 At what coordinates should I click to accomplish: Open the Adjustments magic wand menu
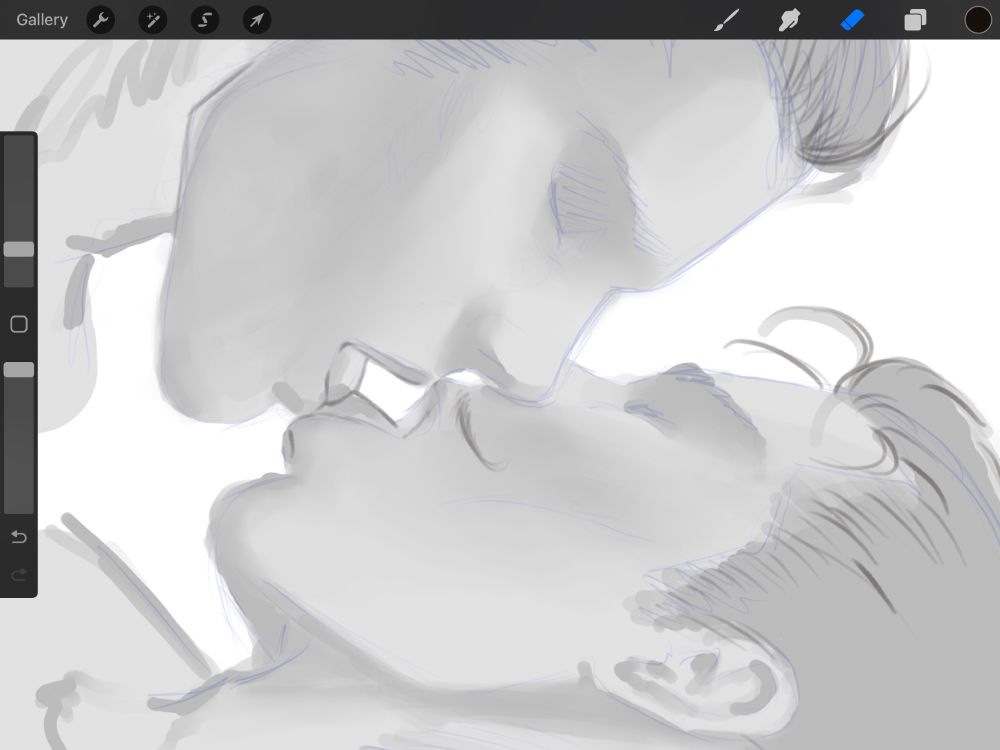pos(152,20)
